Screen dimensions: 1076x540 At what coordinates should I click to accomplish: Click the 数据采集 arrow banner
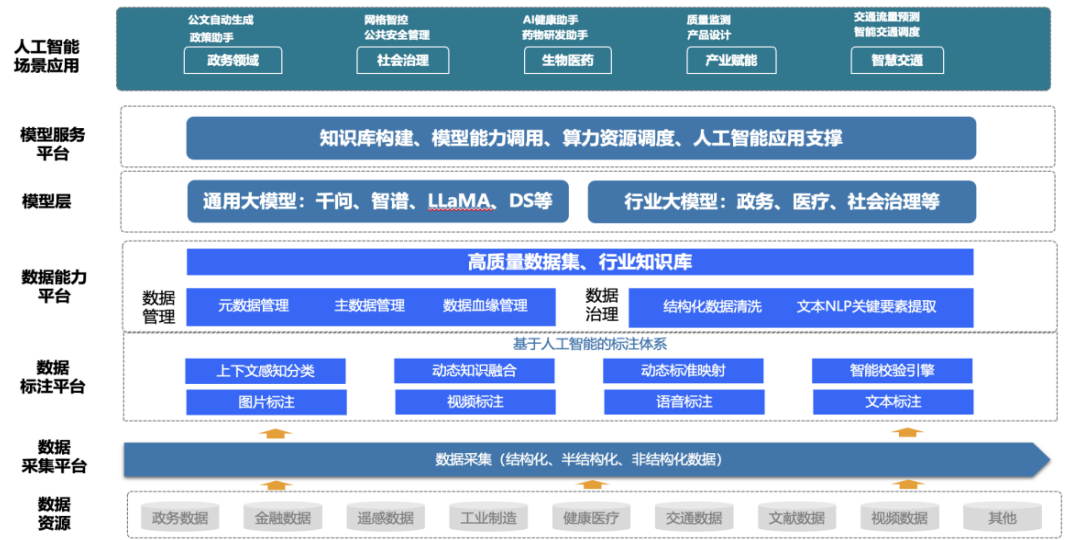(x=580, y=460)
